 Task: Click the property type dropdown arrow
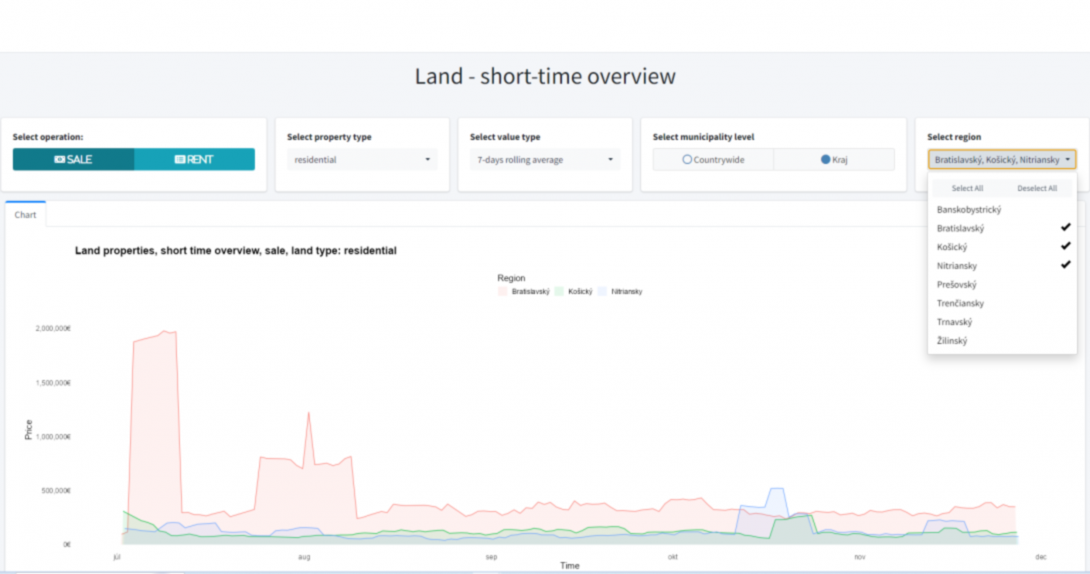pos(428,159)
